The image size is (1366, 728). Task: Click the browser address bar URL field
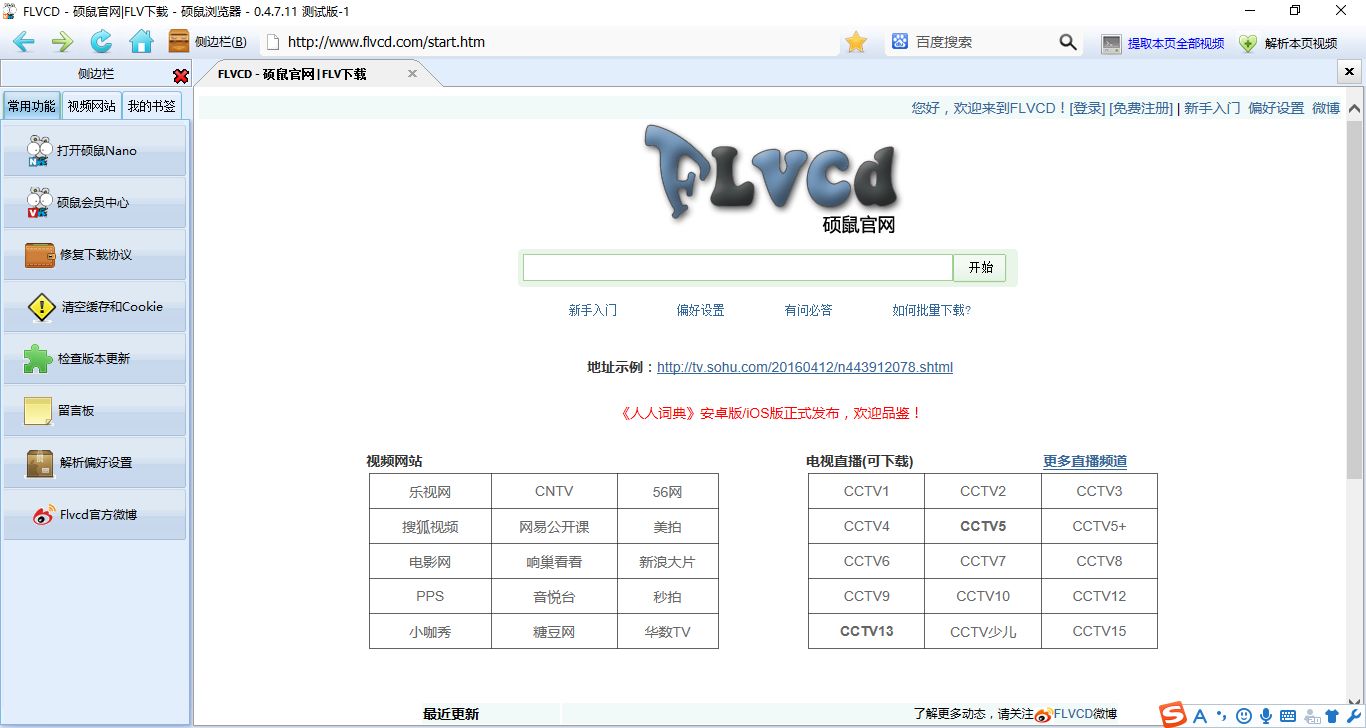(x=550, y=42)
